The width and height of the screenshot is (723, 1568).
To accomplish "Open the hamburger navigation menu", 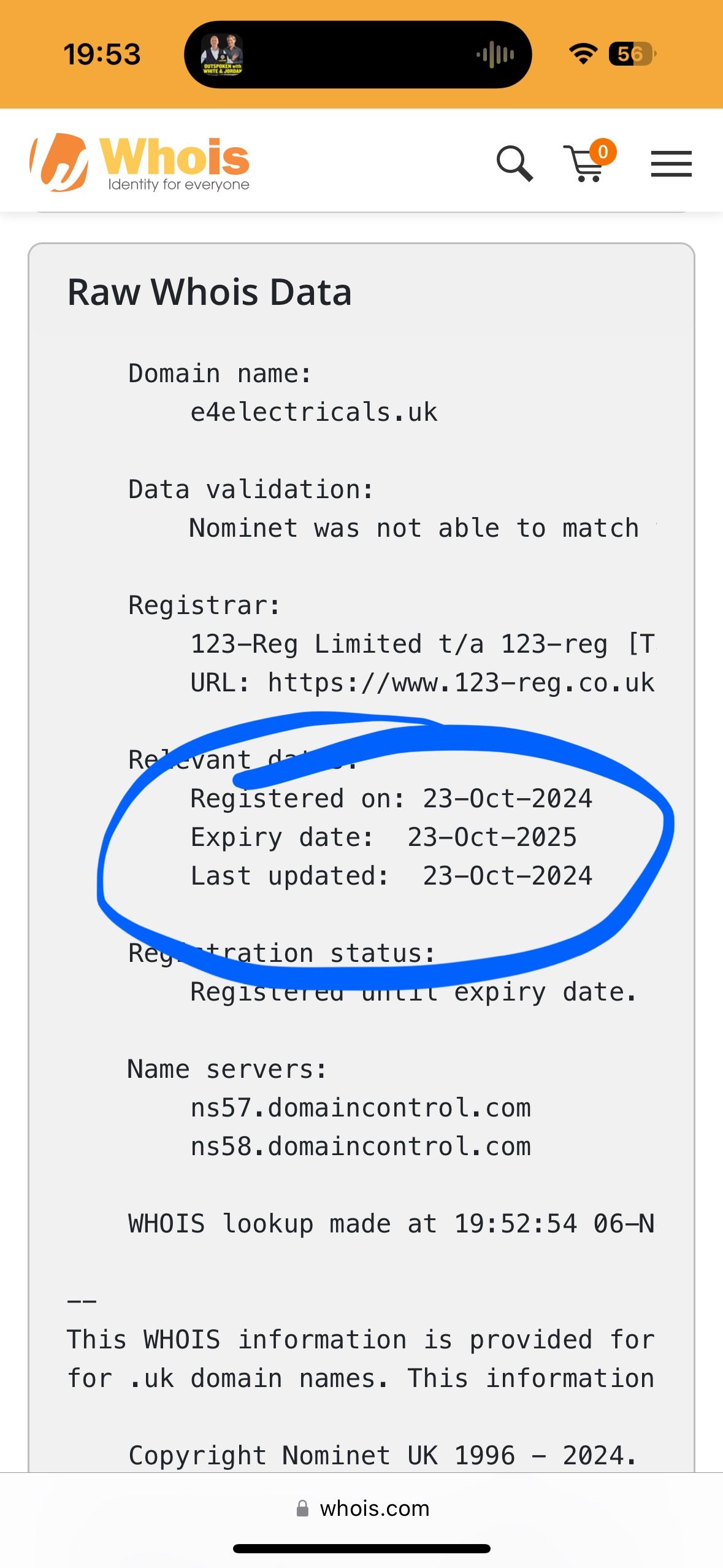I will pyautogui.click(x=671, y=164).
